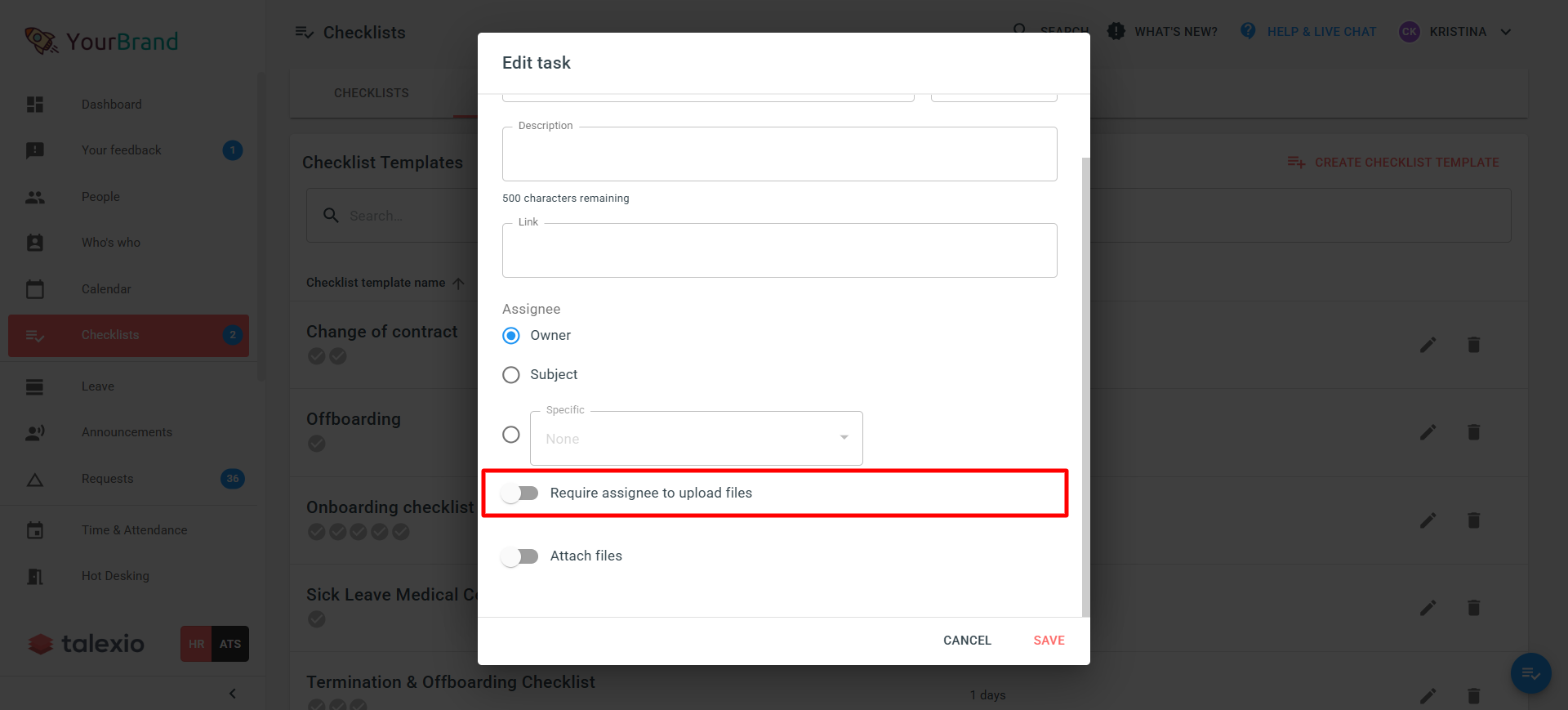Open the floating checklist button at bottom right
1568x710 pixels.
coord(1530,673)
